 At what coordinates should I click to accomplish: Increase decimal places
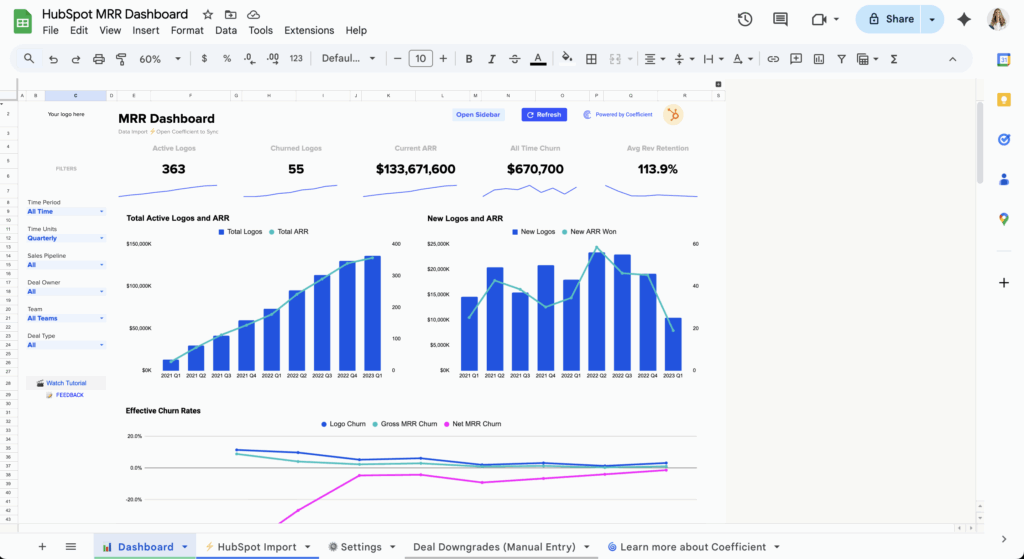(x=273, y=59)
